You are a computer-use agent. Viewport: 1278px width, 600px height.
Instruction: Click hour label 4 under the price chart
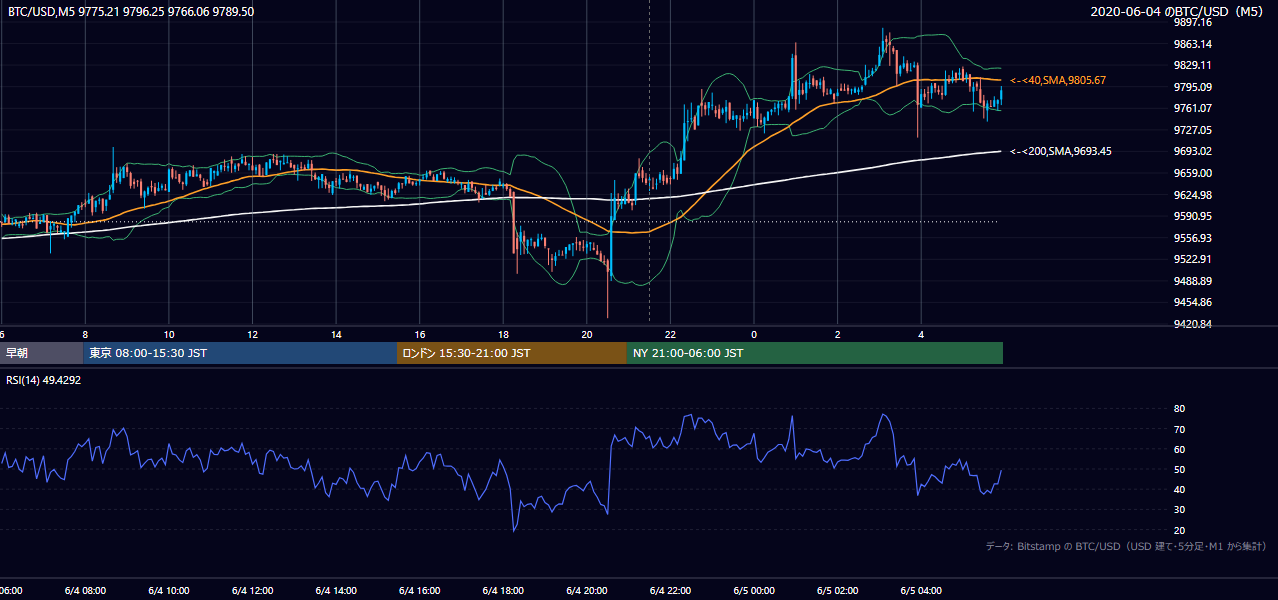921,335
